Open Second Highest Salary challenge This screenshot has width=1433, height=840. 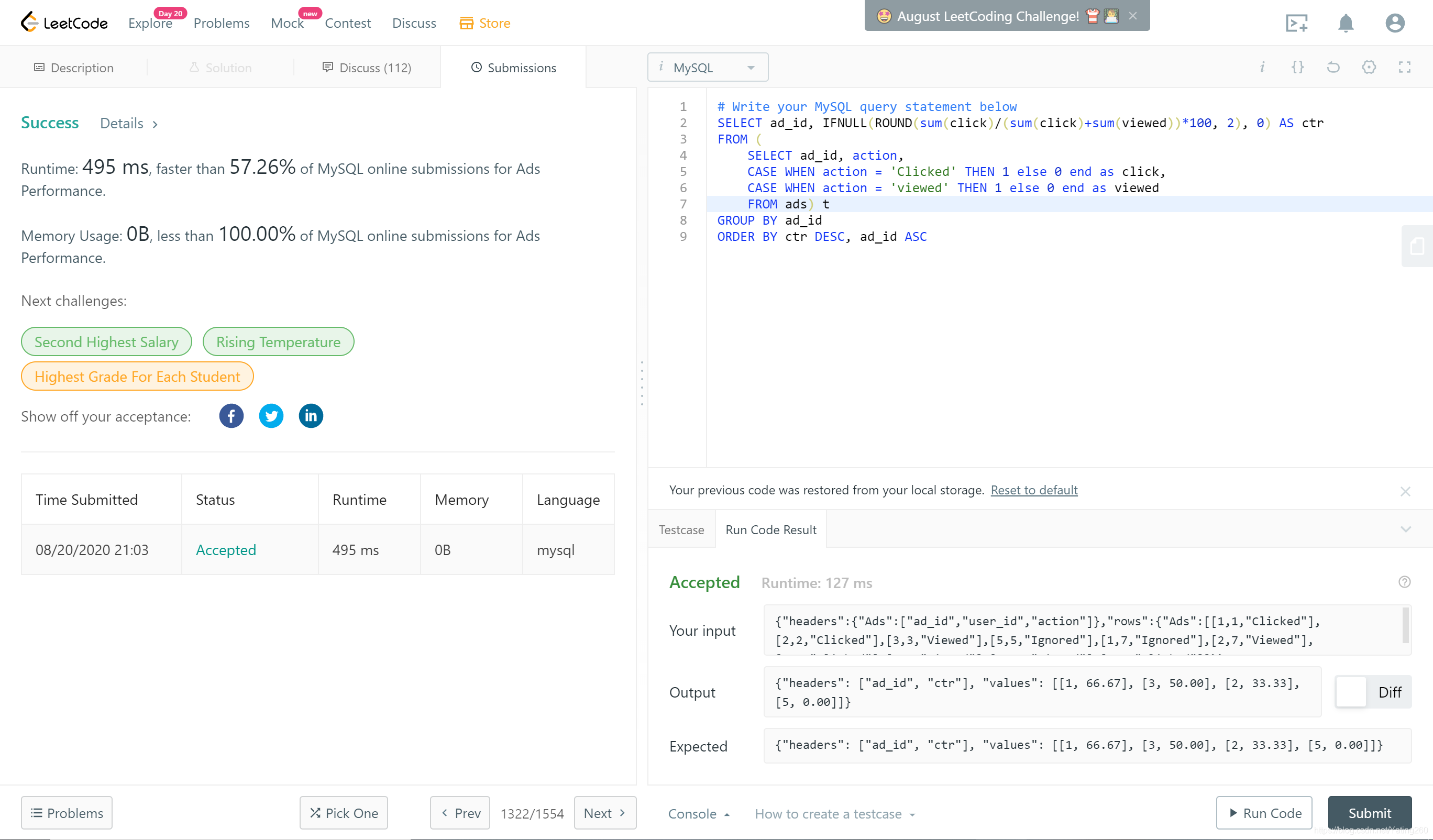point(106,342)
